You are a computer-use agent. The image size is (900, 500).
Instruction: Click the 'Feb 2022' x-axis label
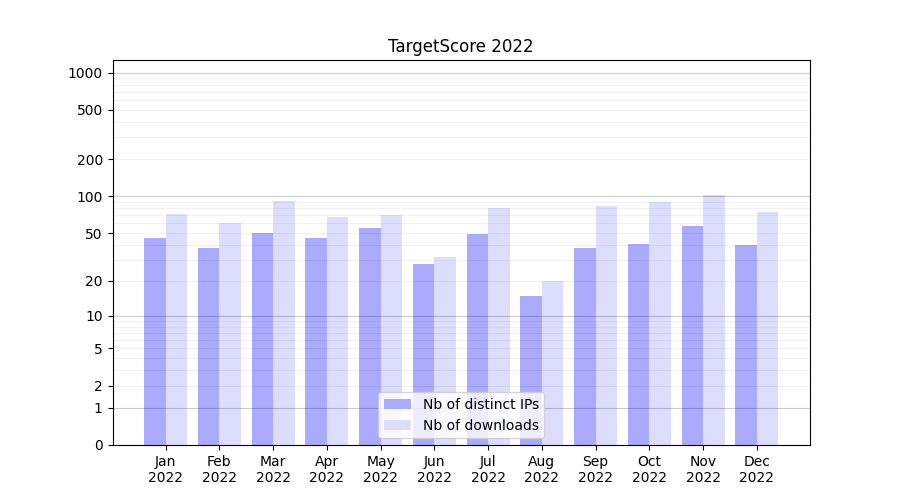pyautogui.click(x=219, y=469)
